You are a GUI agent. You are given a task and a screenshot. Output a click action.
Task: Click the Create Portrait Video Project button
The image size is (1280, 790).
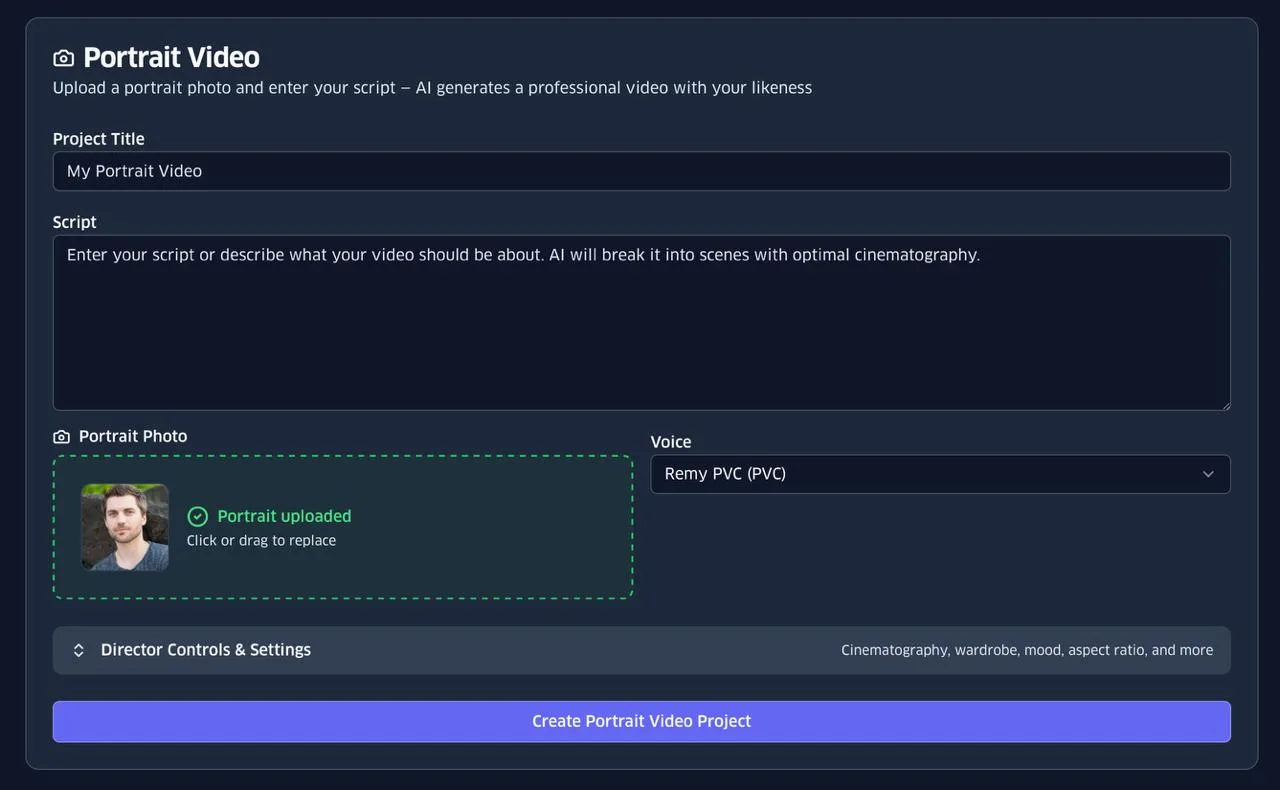click(x=641, y=721)
